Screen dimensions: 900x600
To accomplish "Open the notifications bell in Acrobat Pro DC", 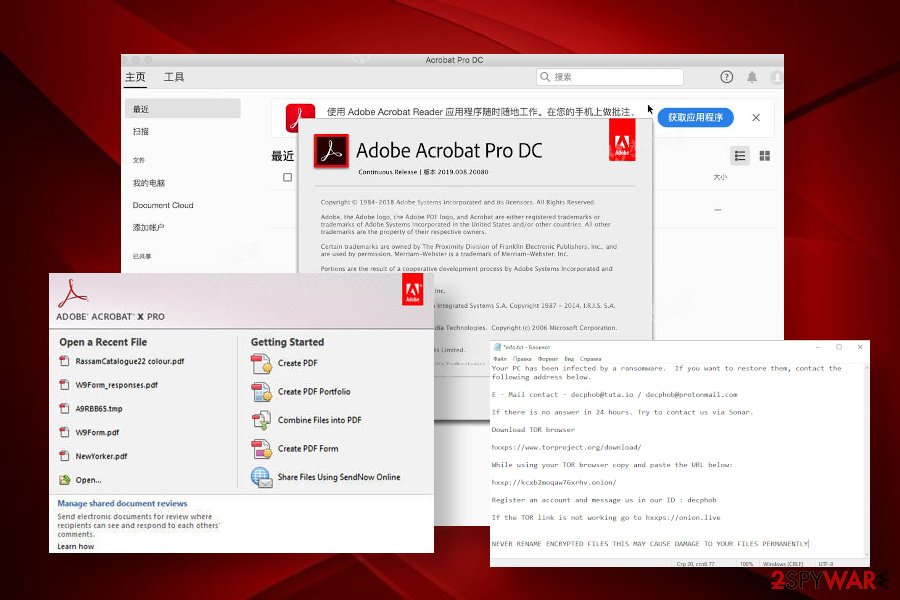I will pyautogui.click(x=751, y=77).
